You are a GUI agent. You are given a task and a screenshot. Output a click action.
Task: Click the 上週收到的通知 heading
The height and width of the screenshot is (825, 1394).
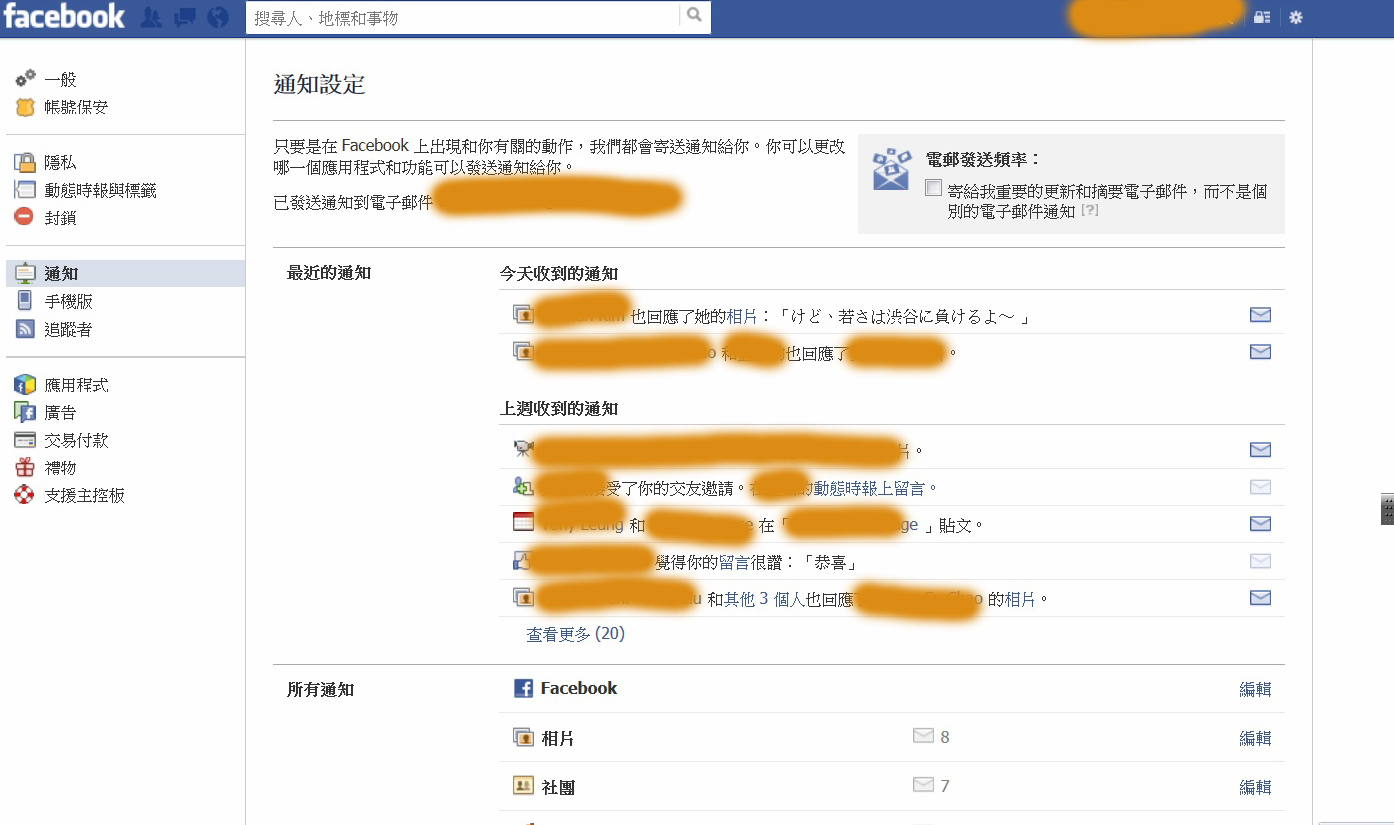[559, 409]
